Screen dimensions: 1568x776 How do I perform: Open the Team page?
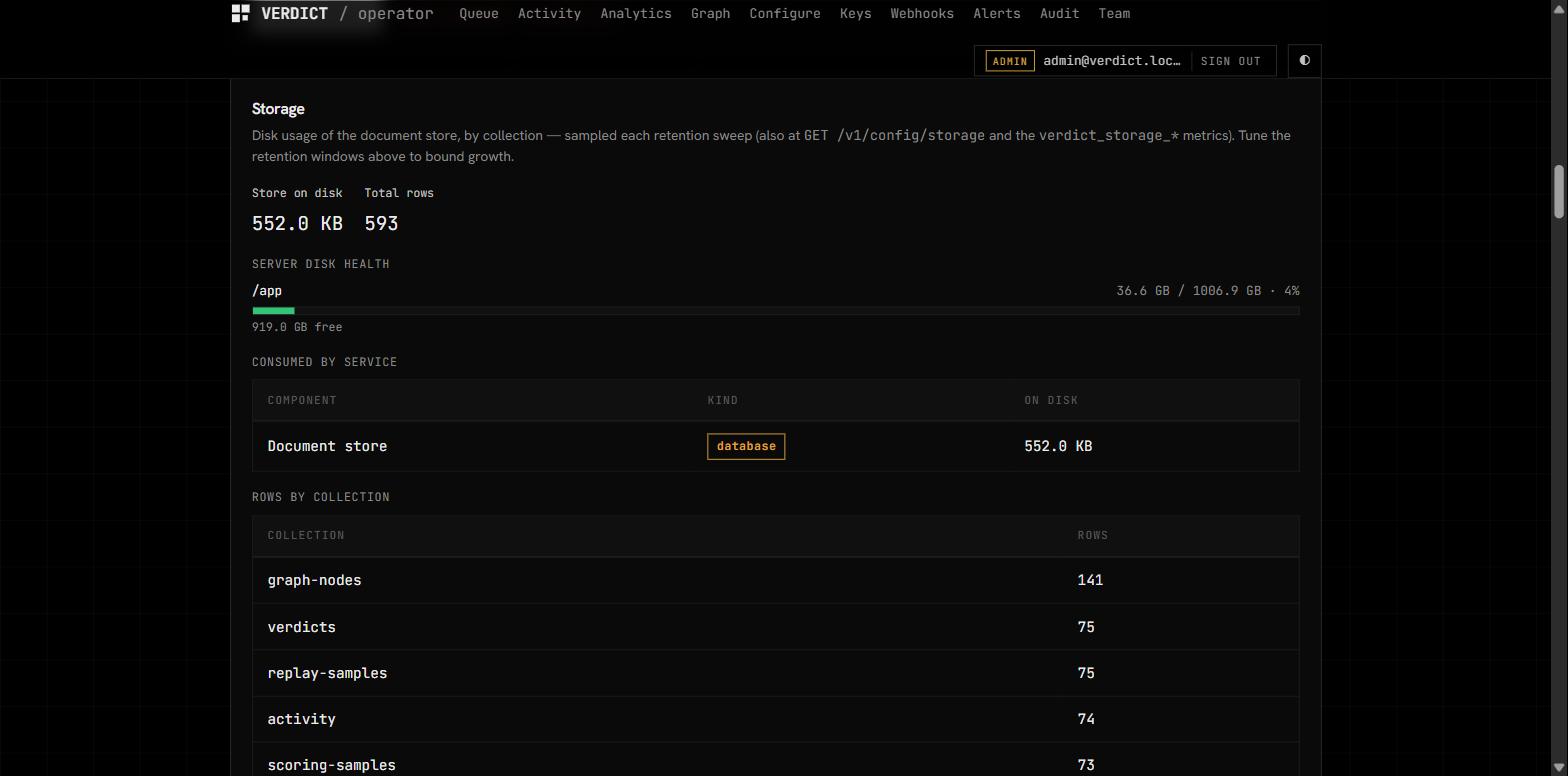1114,14
